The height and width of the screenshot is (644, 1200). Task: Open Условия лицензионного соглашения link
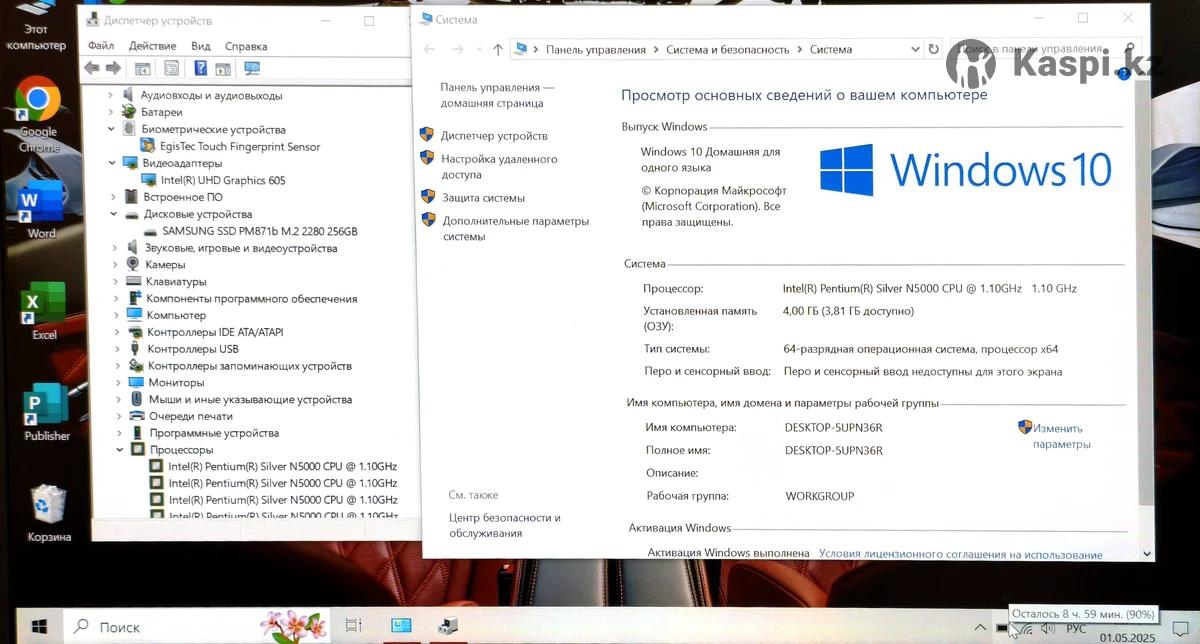[960, 554]
